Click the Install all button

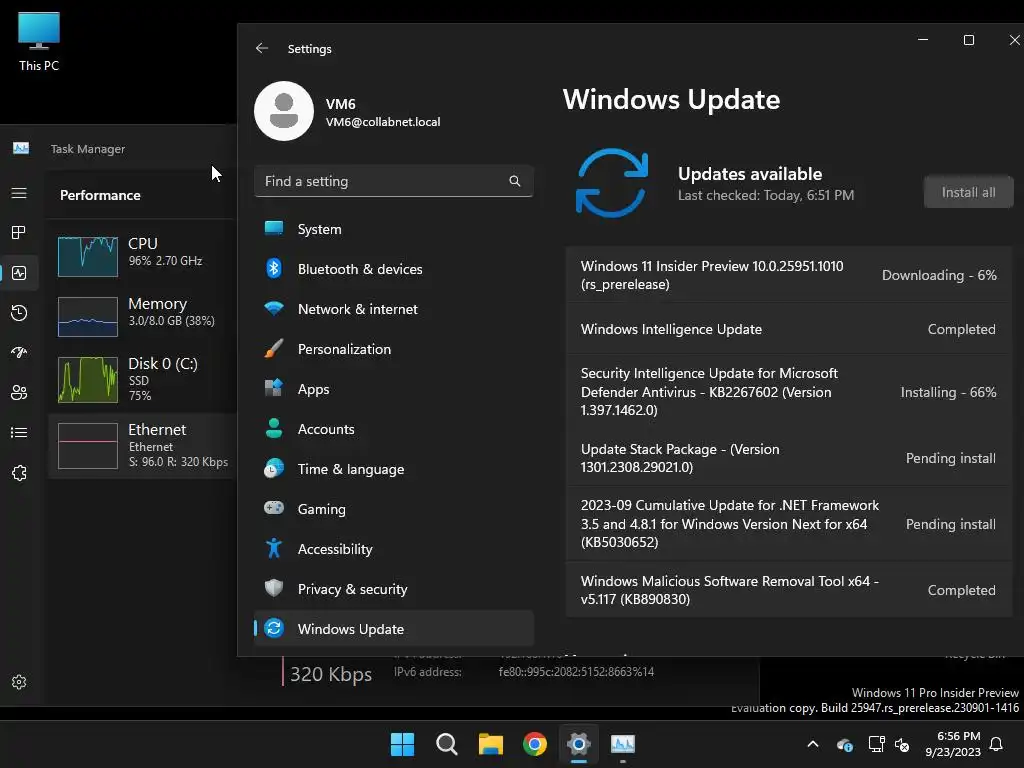pyautogui.click(x=968, y=192)
